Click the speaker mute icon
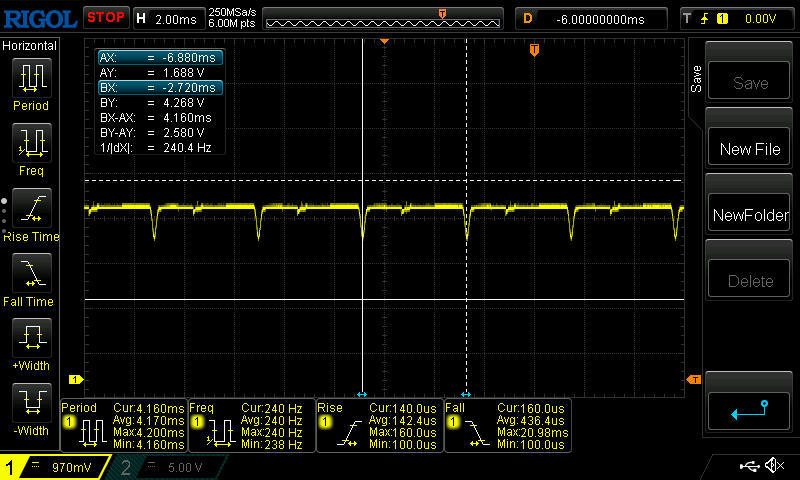Image resolution: width=800 pixels, height=480 pixels. click(773, 466)
